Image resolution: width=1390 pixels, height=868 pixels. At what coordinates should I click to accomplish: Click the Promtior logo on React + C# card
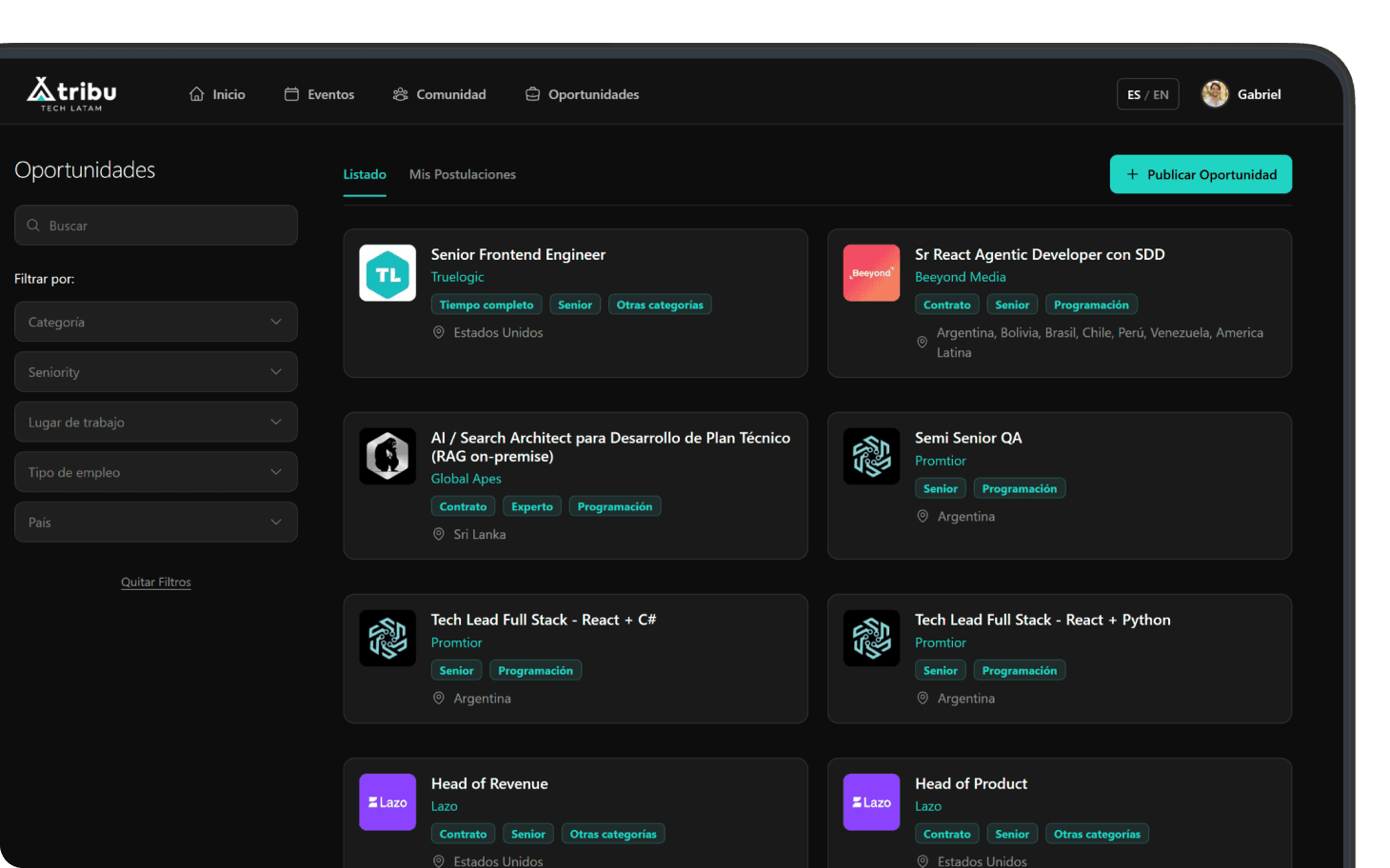tap(387, 638)
